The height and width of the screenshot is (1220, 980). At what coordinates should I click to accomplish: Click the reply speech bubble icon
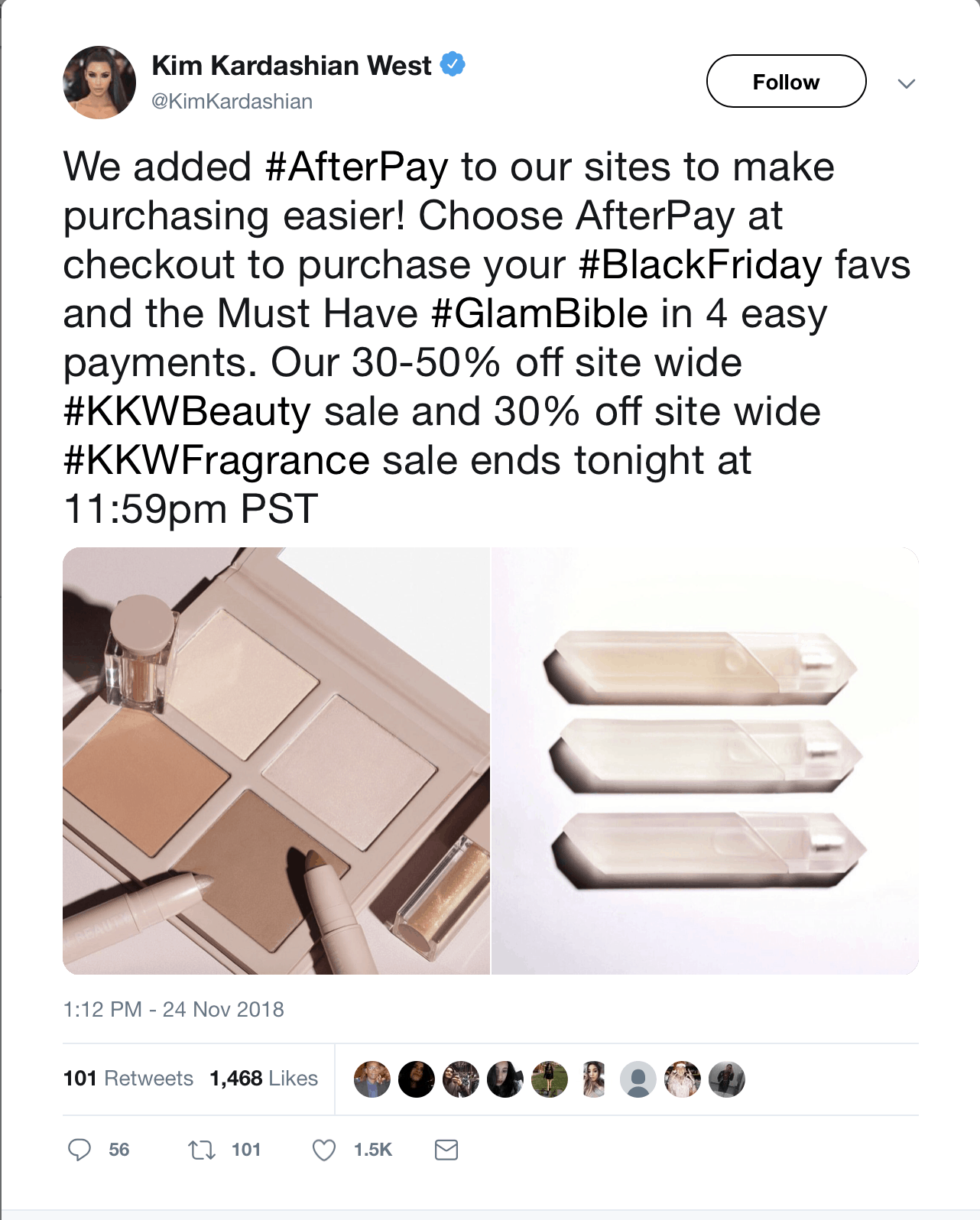80,1150
